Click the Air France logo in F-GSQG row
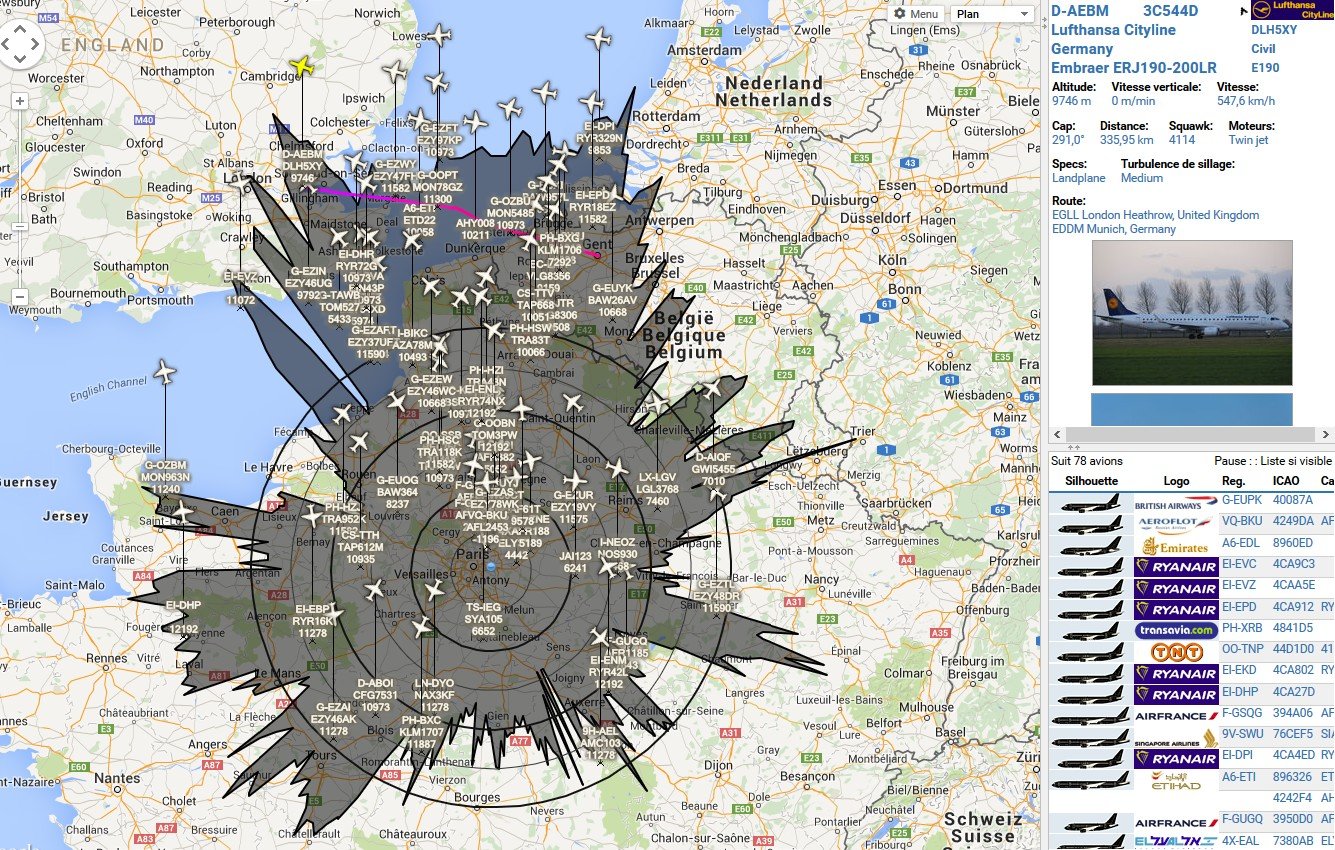Viewport: 1335px width, 850px height. (1176, 716)
